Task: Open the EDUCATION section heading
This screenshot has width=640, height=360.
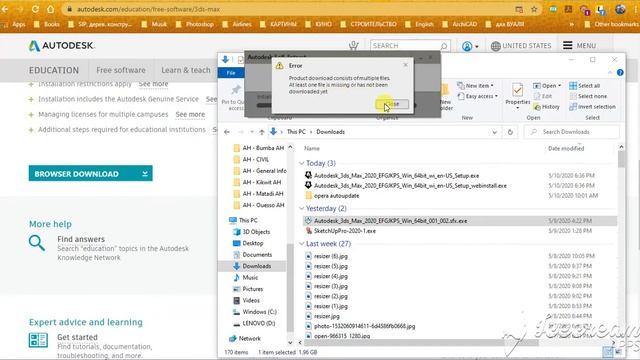Action: pyautogui.click(x=54, y=70)
